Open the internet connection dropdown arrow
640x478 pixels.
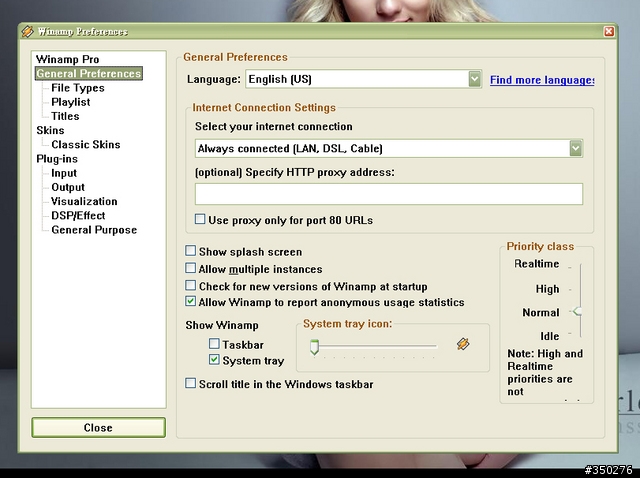(x=576, y=148)
